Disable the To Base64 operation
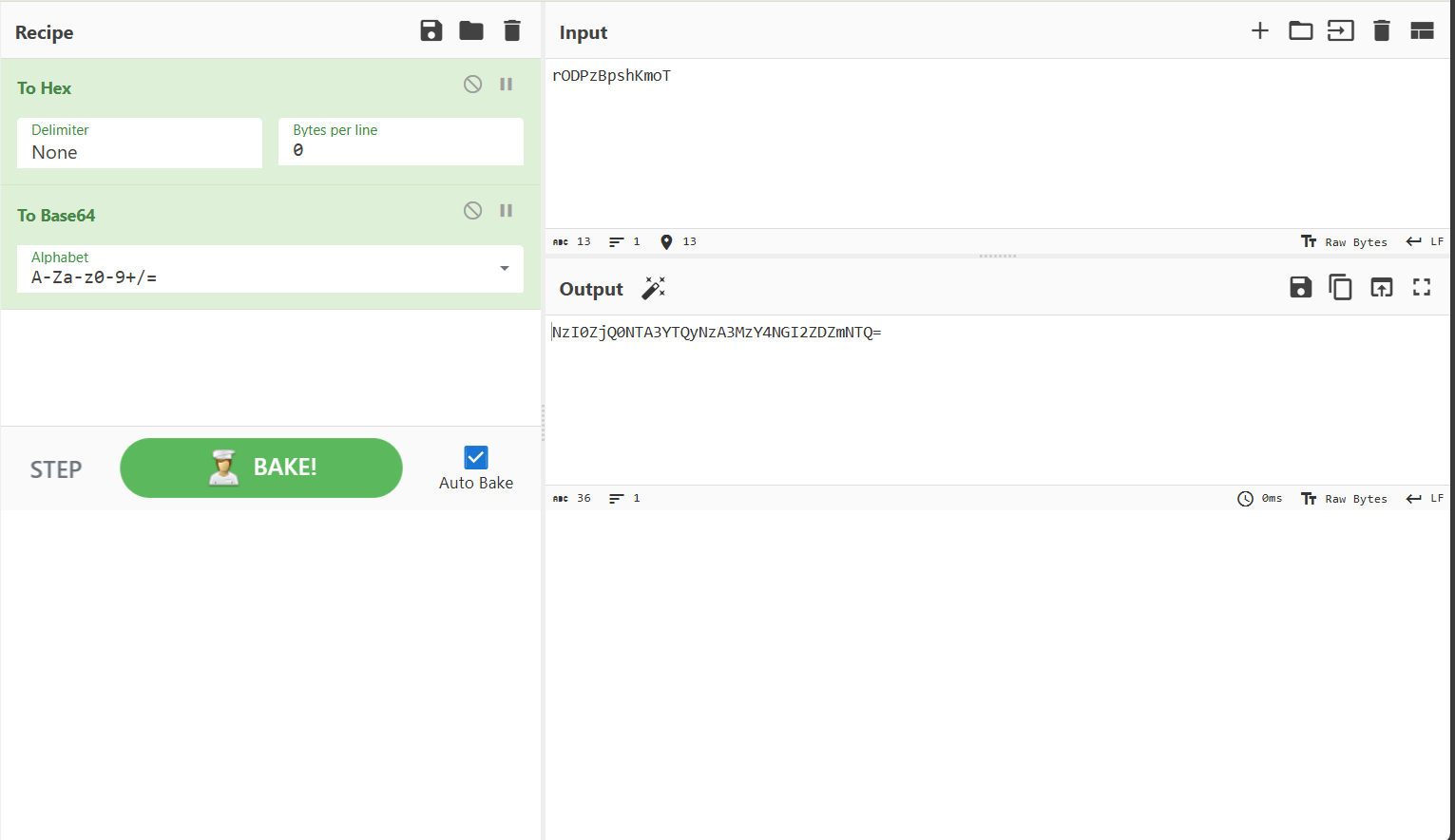 (472, 211)
